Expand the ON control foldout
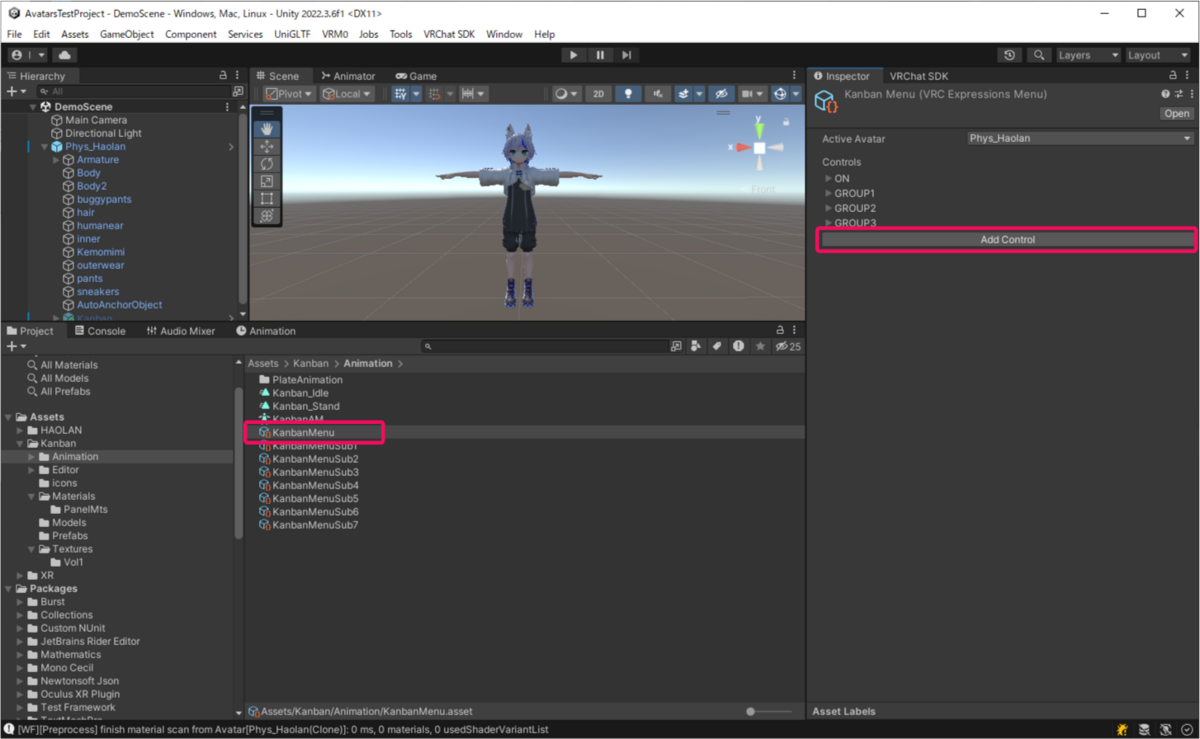1200x739 pixels. click(828, 179)
